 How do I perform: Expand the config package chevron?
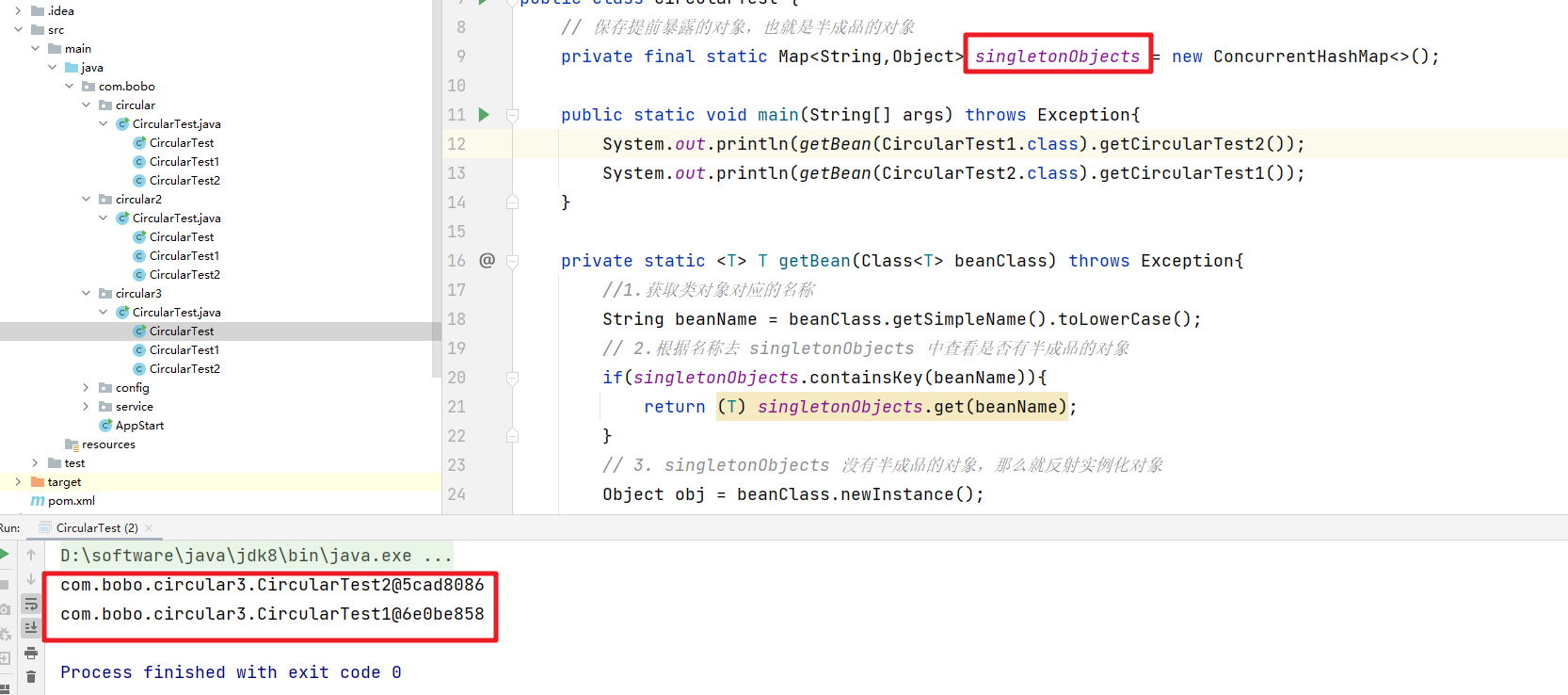(x=86, y=388)
